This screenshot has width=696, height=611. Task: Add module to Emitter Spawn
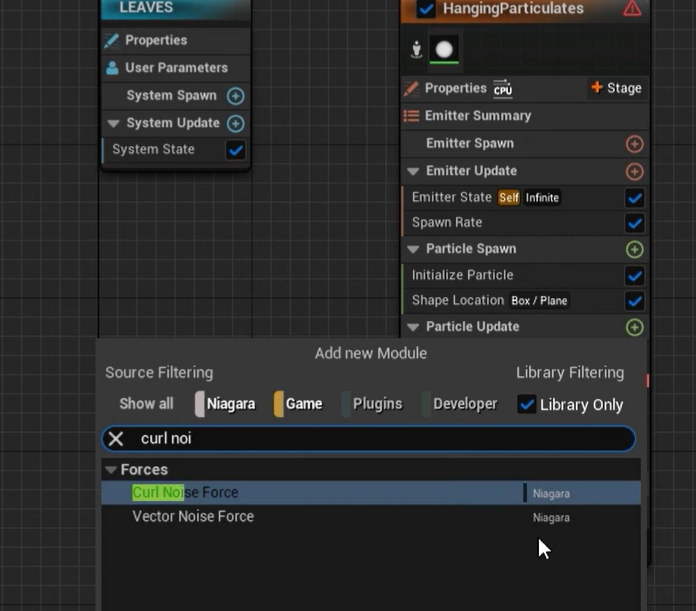pyautogui.click(x=634, y=144)
